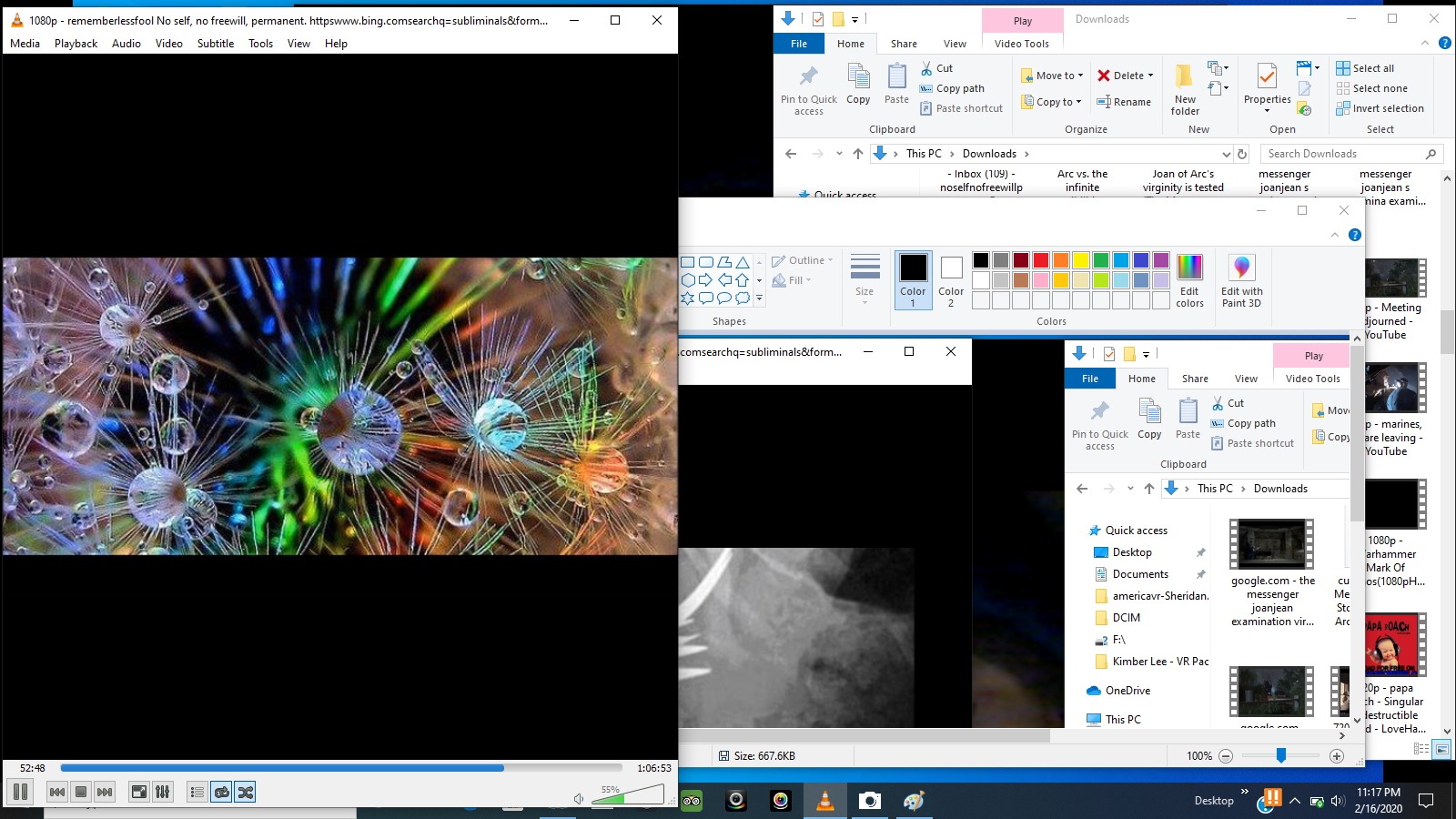
Task: Open the VLC Playback menu
Action: (x=76, y=44)
